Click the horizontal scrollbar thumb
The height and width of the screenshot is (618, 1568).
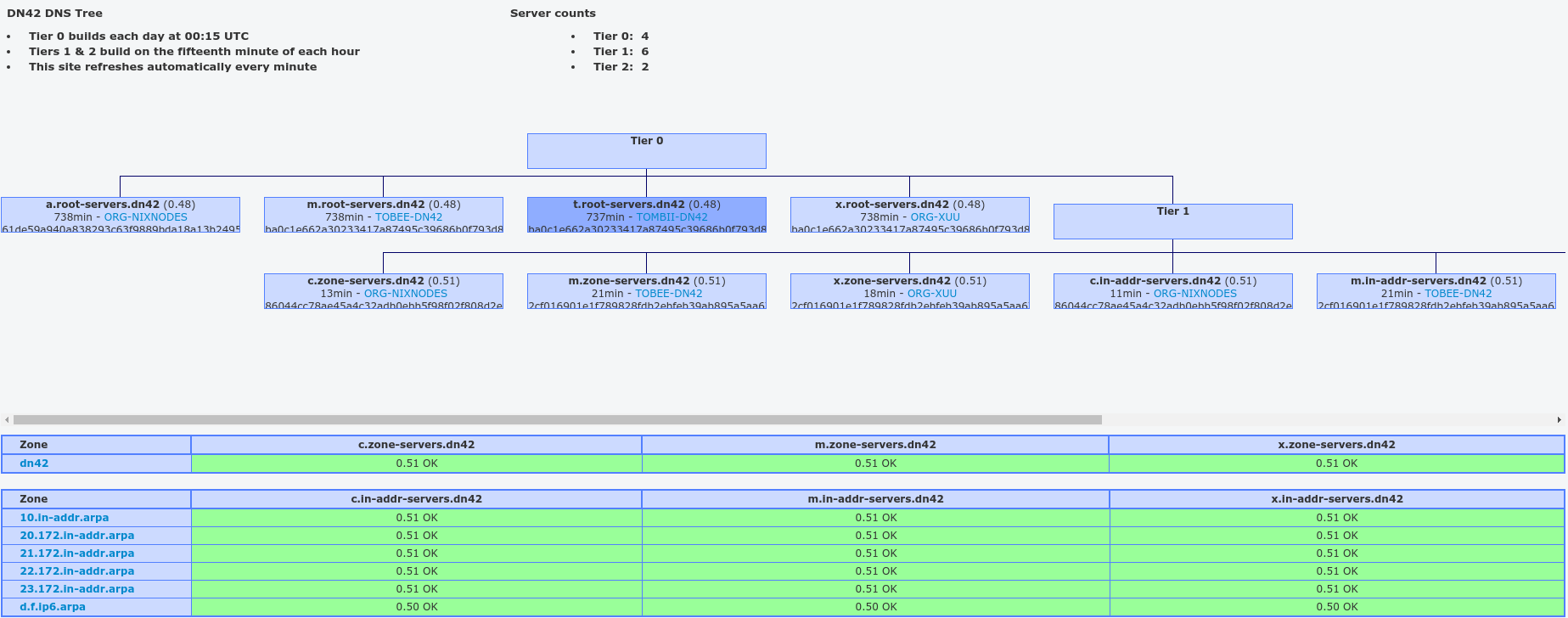(557, 419)
